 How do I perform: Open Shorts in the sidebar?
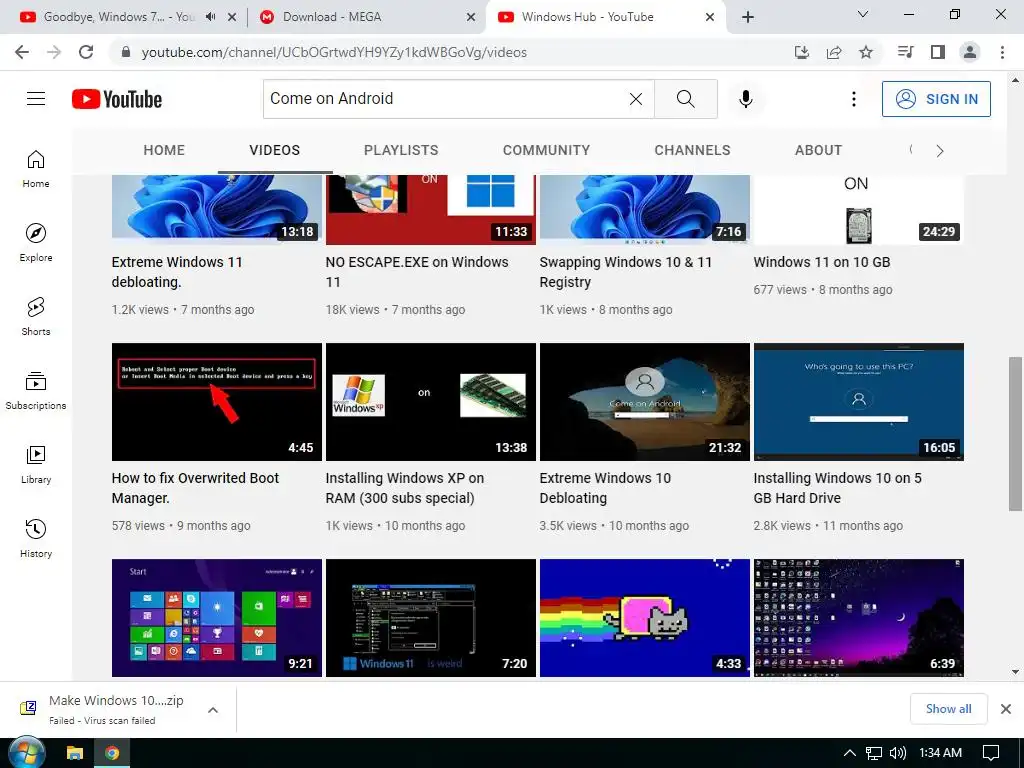point(36,316)
